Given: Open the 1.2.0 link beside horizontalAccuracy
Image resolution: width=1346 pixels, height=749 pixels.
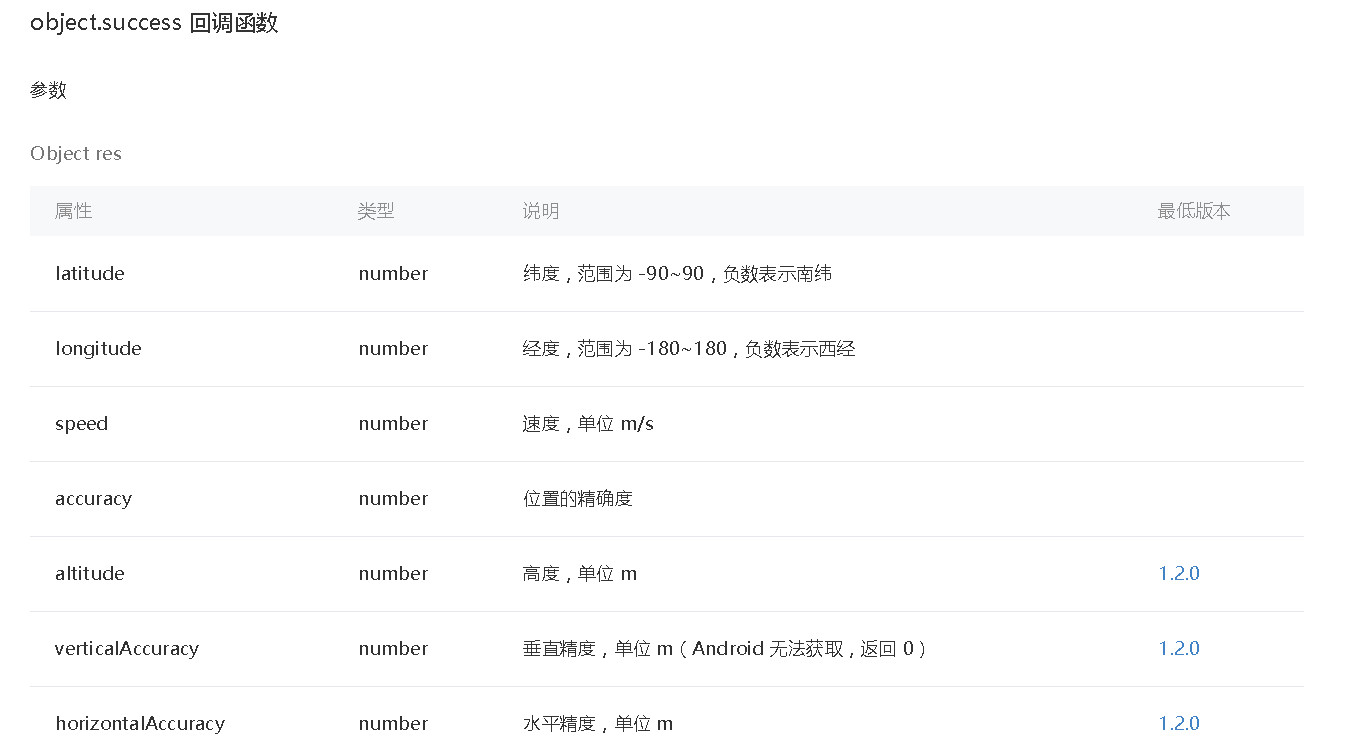Looking at the screenshot, I should click(1178, 723).
